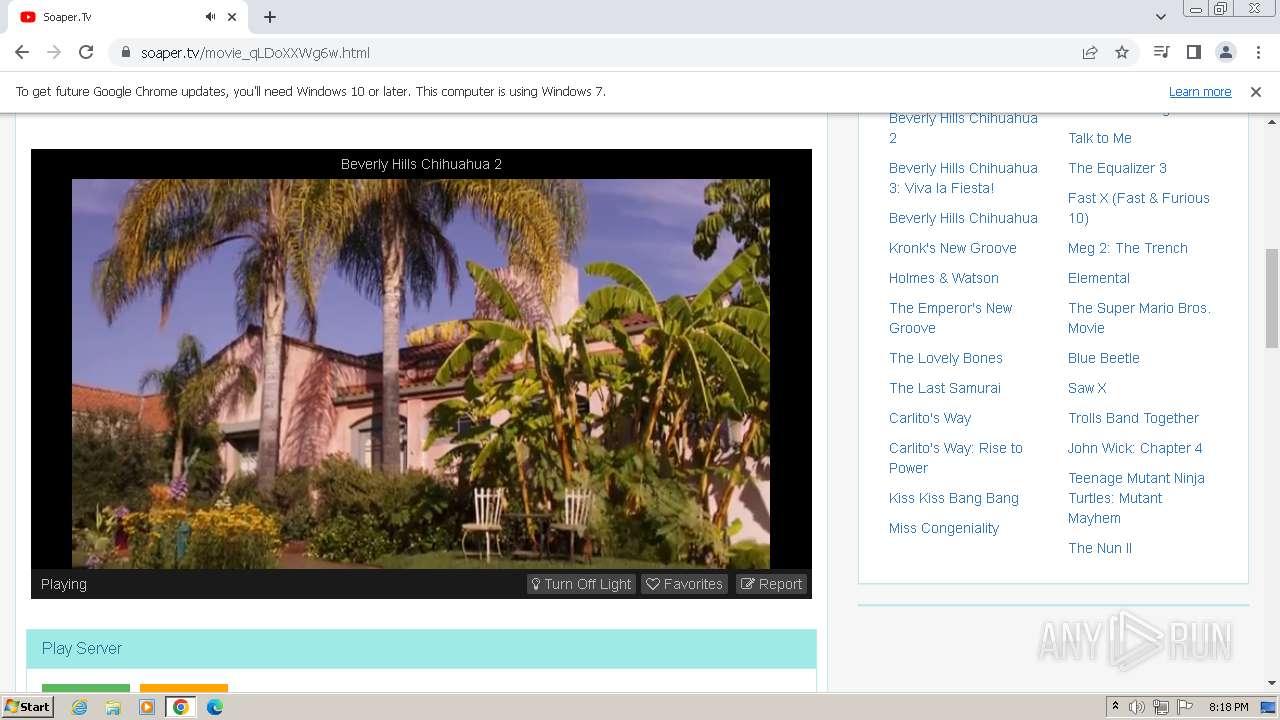Open Kronk's New Groove link
This screenshot has height=720, width=1280.
coord(952,248)
